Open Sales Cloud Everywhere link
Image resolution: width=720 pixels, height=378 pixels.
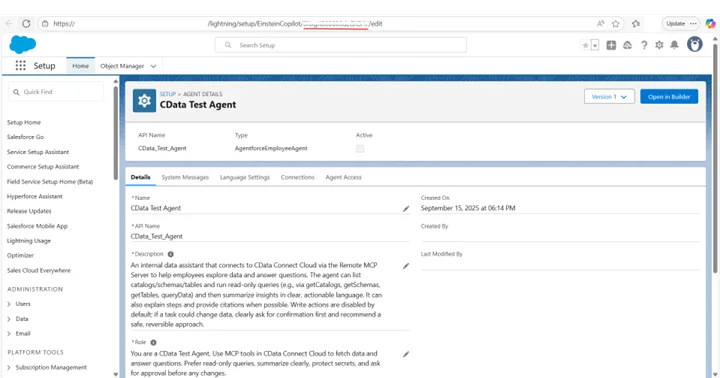39,270
